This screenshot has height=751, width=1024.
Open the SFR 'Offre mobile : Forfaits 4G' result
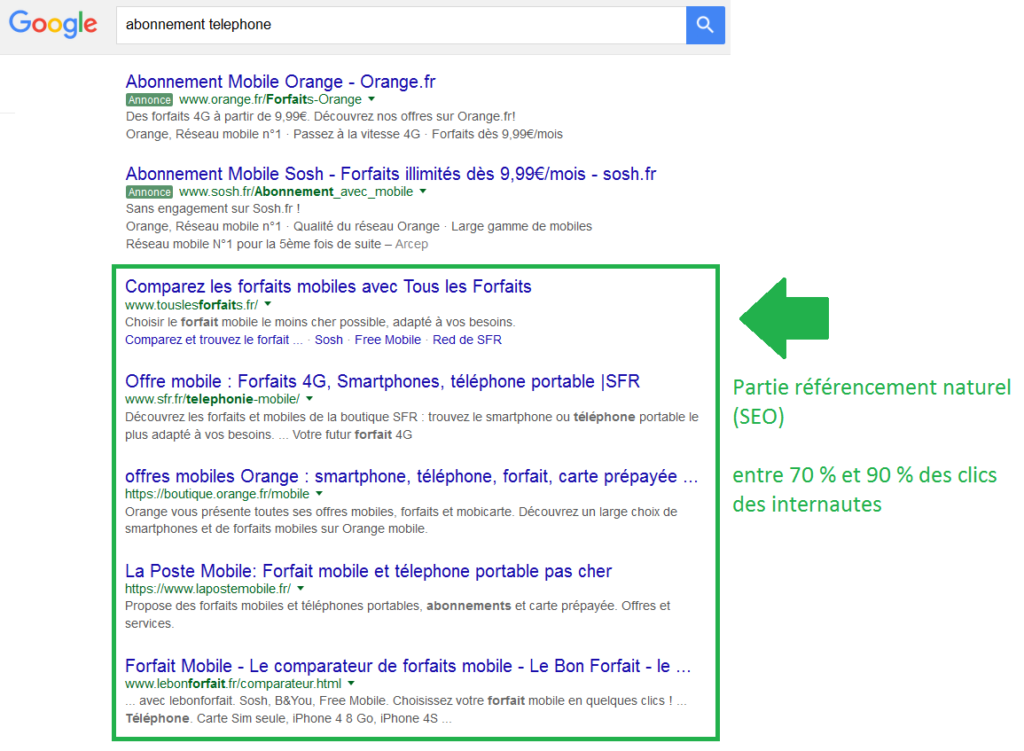coord(382,381)
